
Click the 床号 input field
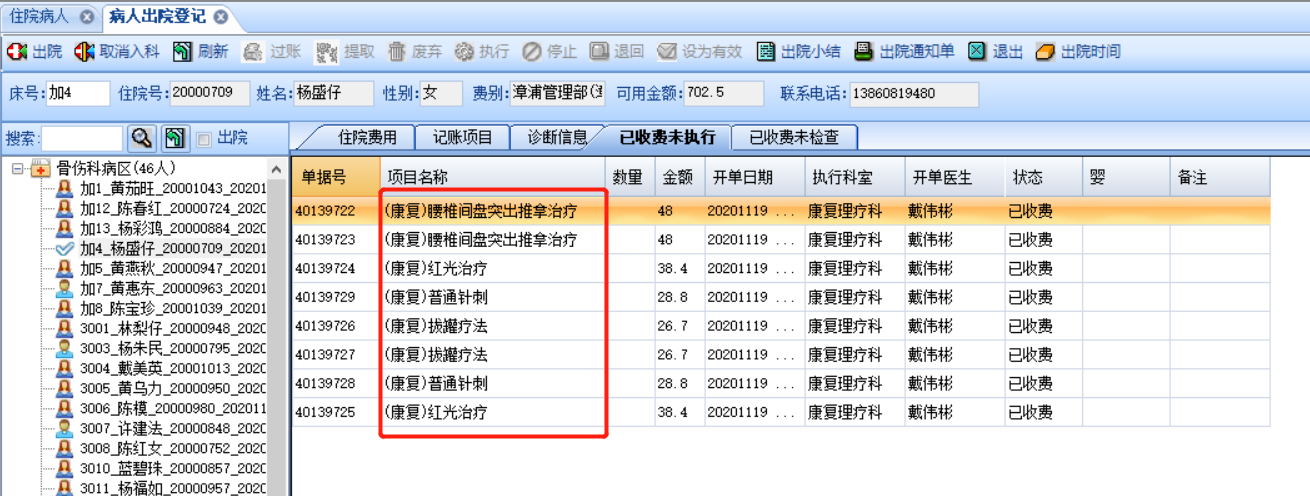click(x=78, y=94)
